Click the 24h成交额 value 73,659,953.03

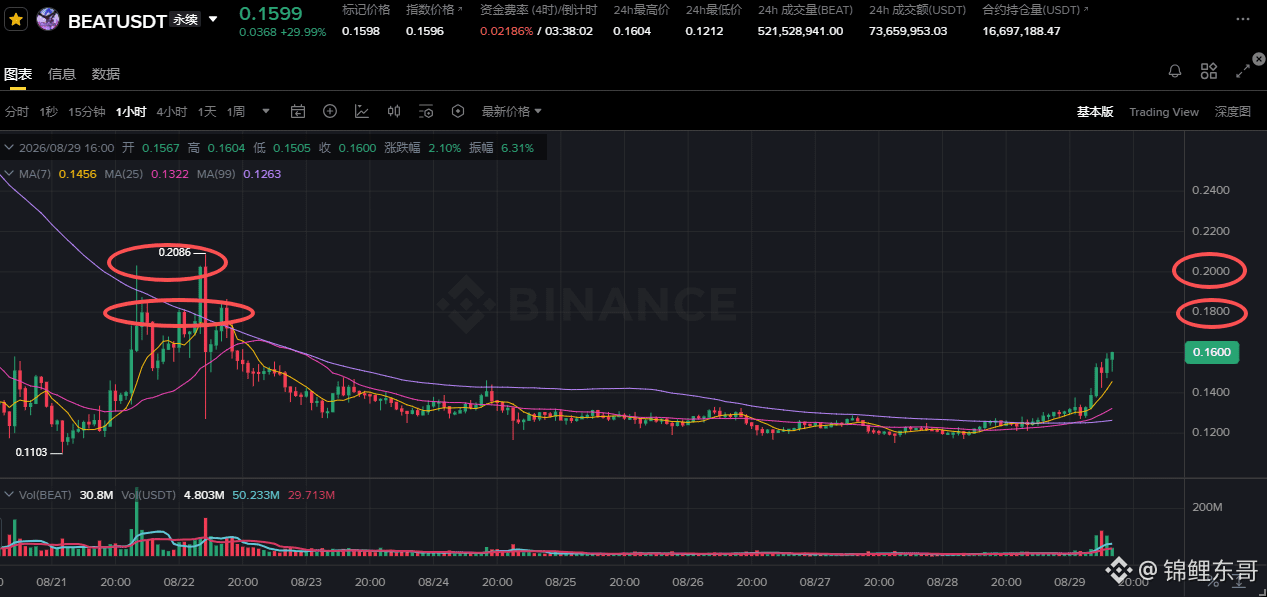click(908, 31)
